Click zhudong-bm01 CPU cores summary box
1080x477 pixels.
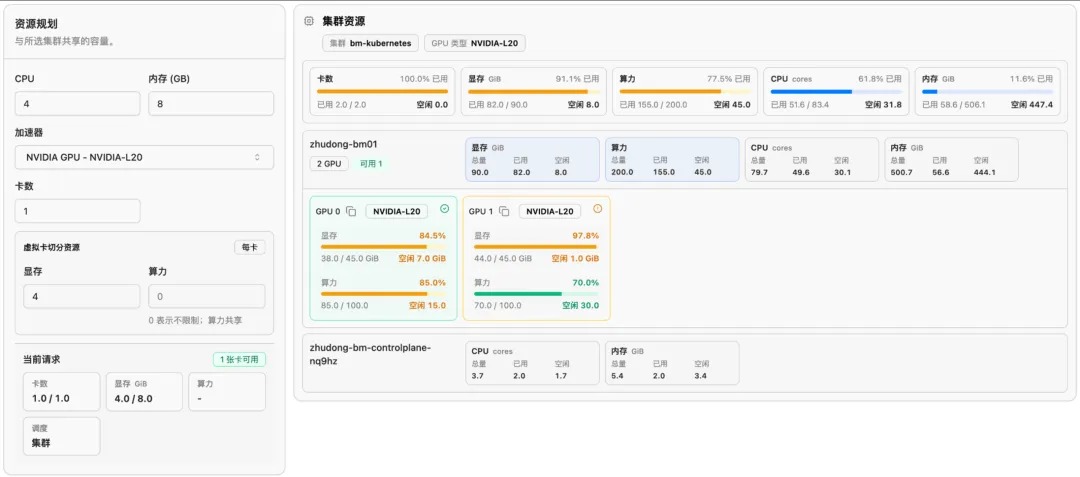pyautogui.click(x=812, y=160)
